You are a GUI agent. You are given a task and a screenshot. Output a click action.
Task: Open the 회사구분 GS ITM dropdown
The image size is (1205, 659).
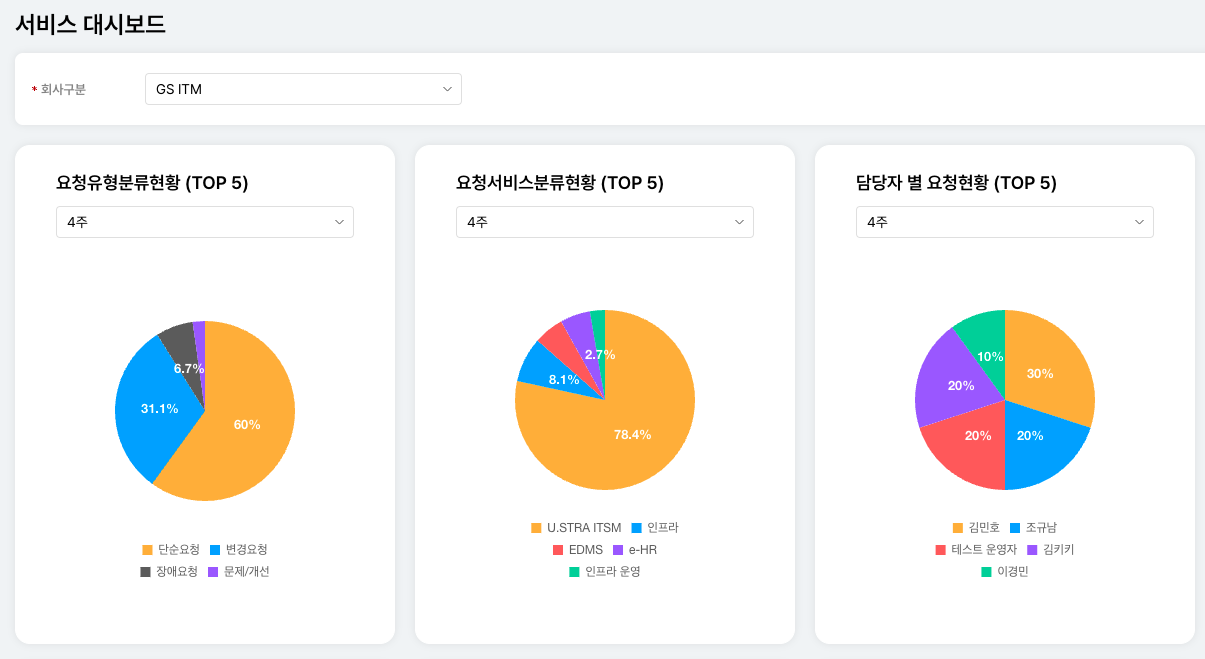coord(303,89)
